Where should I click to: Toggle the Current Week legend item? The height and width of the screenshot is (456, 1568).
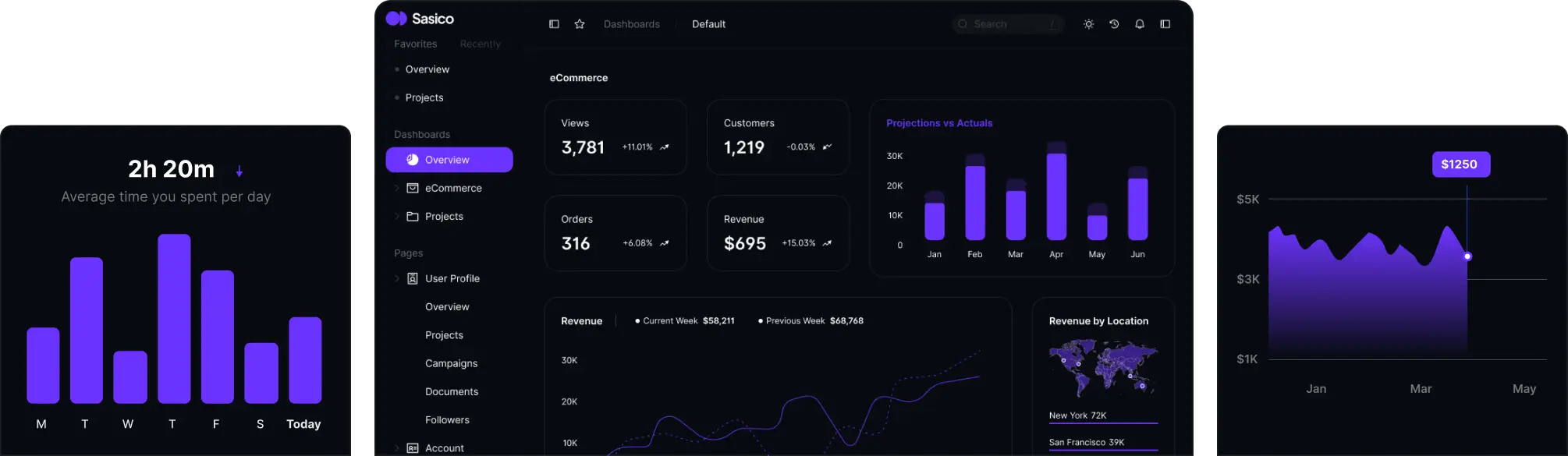point(684,320)
